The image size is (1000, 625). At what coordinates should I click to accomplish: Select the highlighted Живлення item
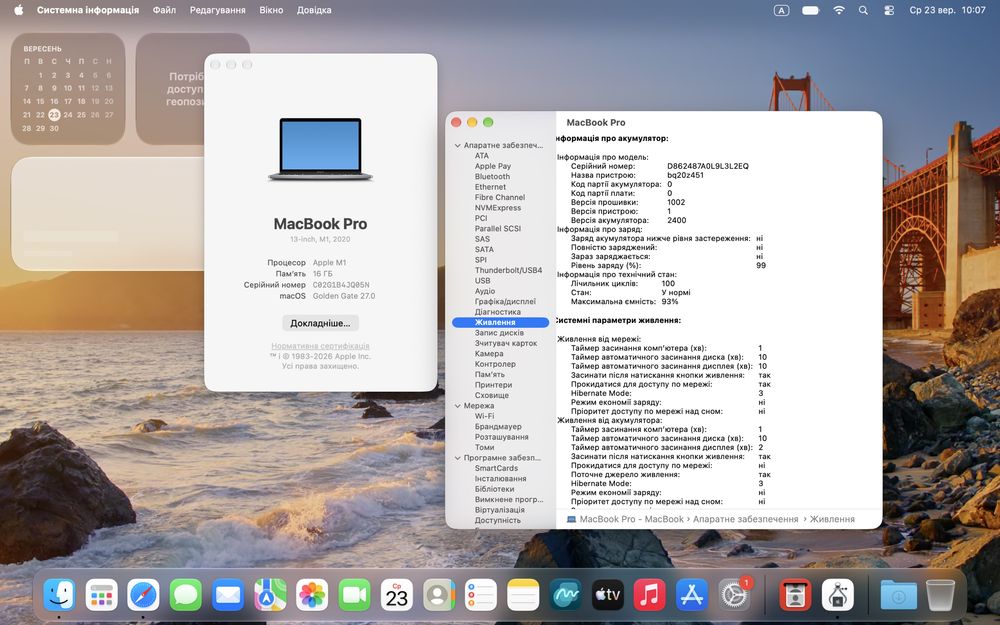[x=501, y=323]
